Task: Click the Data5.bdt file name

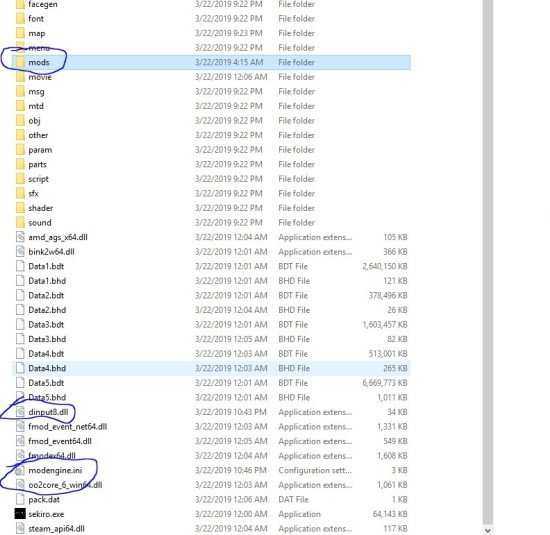Action: tap(46, 383)
